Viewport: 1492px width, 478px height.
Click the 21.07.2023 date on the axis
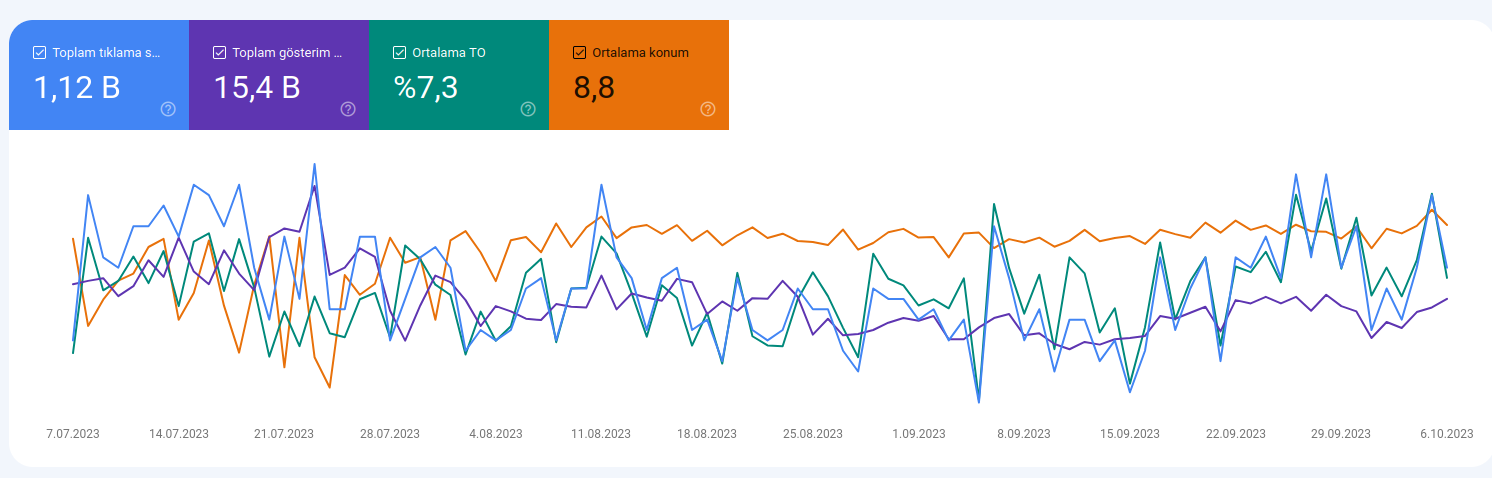pyautogui.click(x=284, y=434)
